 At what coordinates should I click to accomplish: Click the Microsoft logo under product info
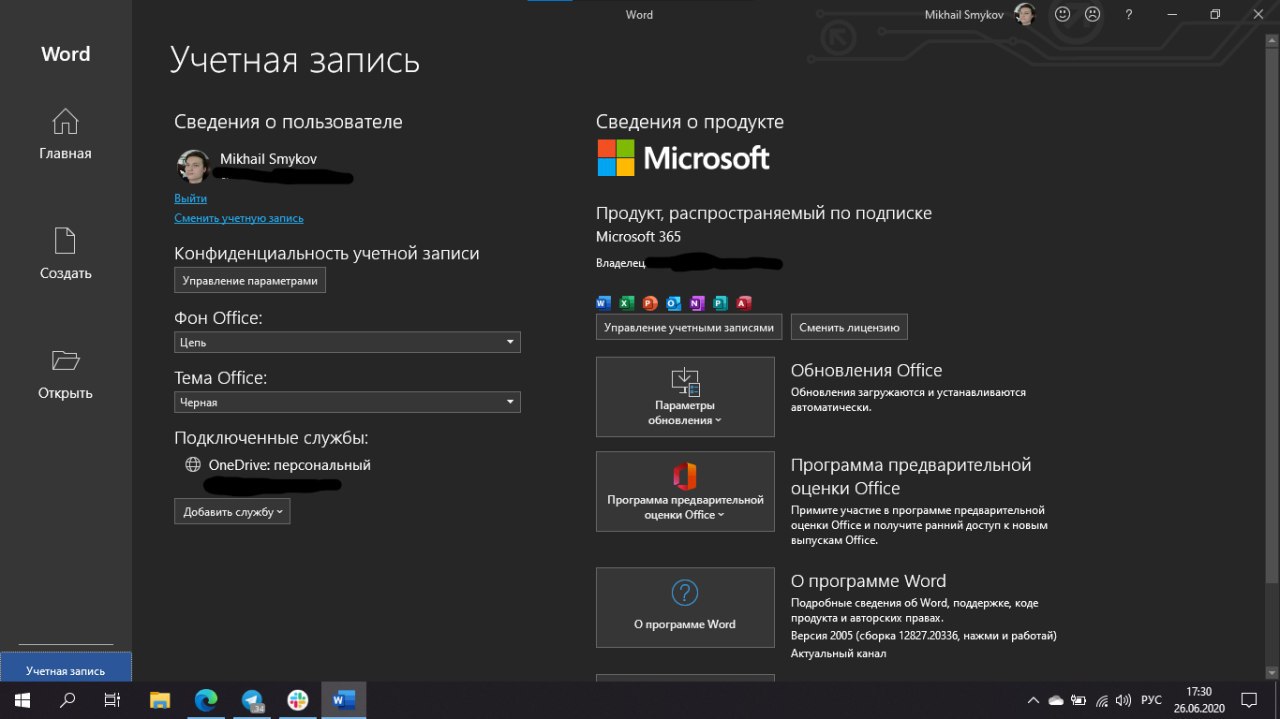point(683,158)
